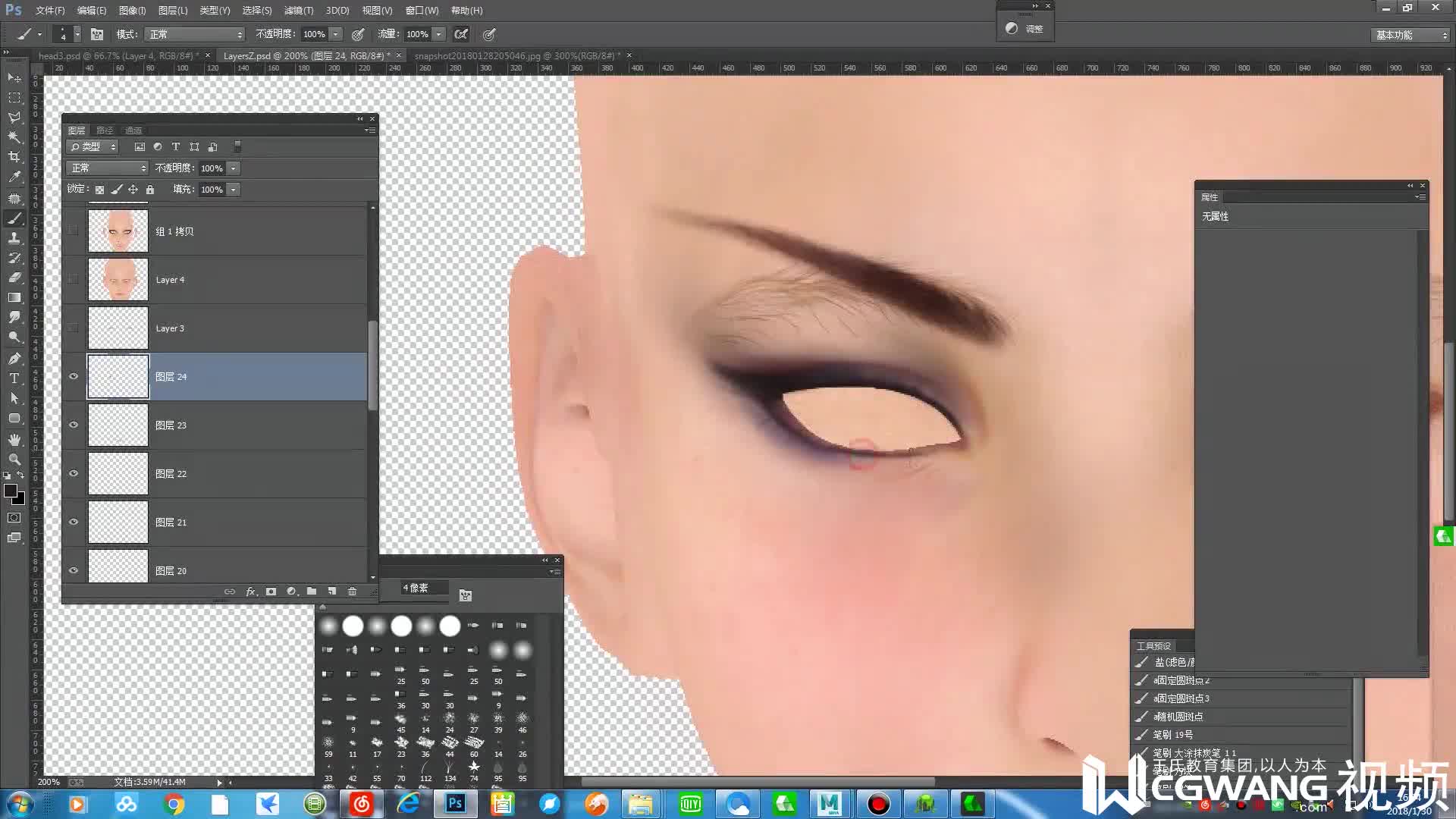Open the 滤镜(T) menu
This screenshot has height=819, width=1456.
click(298, 11)
